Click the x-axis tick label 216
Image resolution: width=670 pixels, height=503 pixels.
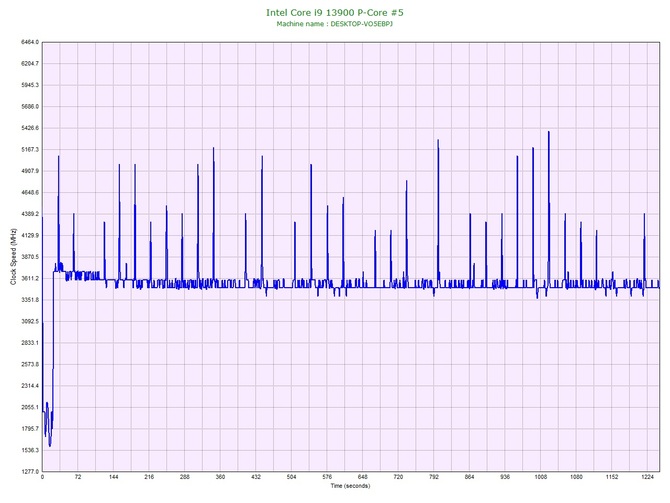click(x=149, y=477)
